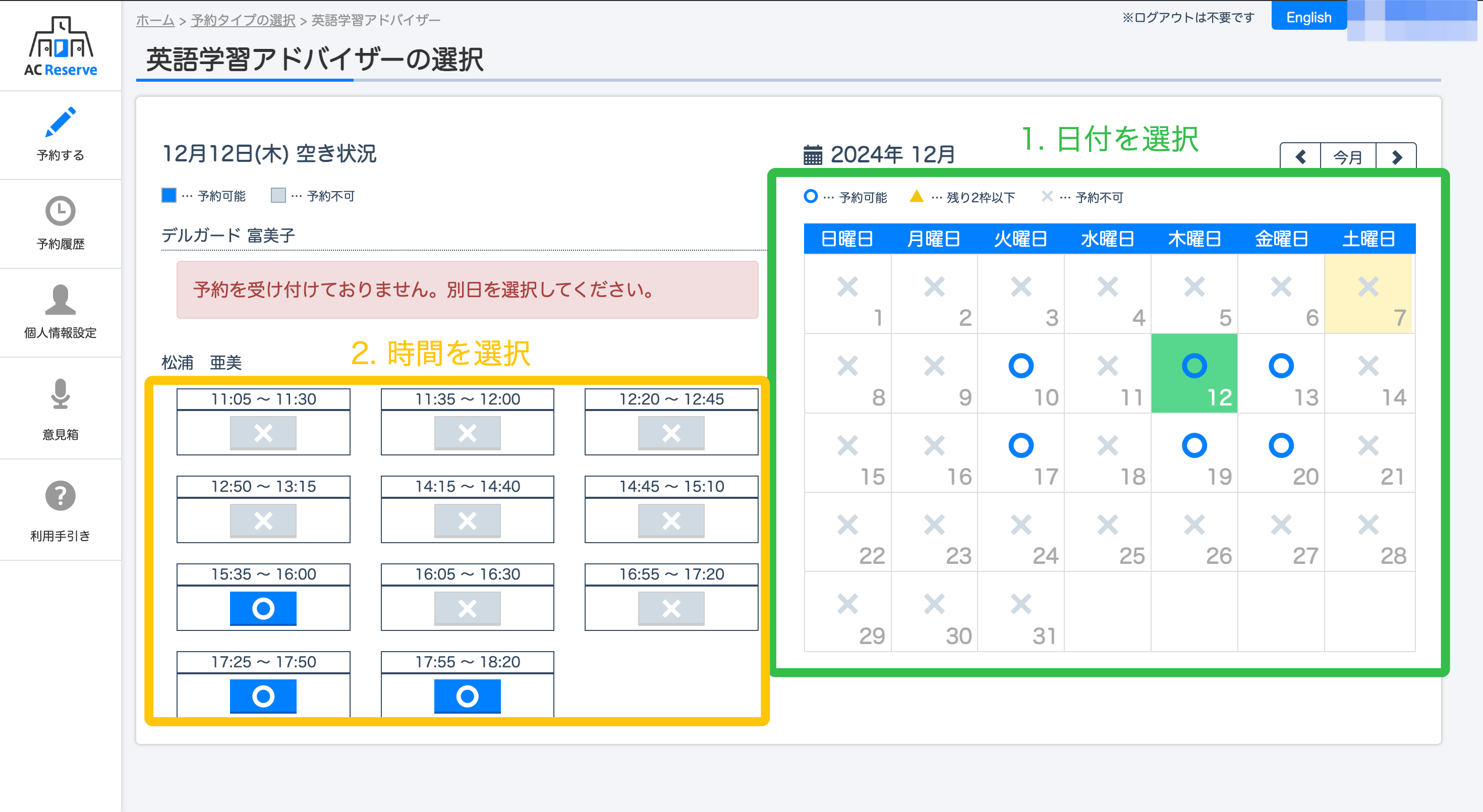This screenshot has width=1483, height=812.
Task: Select December 13 on calendar
Action: (1281, 374)
